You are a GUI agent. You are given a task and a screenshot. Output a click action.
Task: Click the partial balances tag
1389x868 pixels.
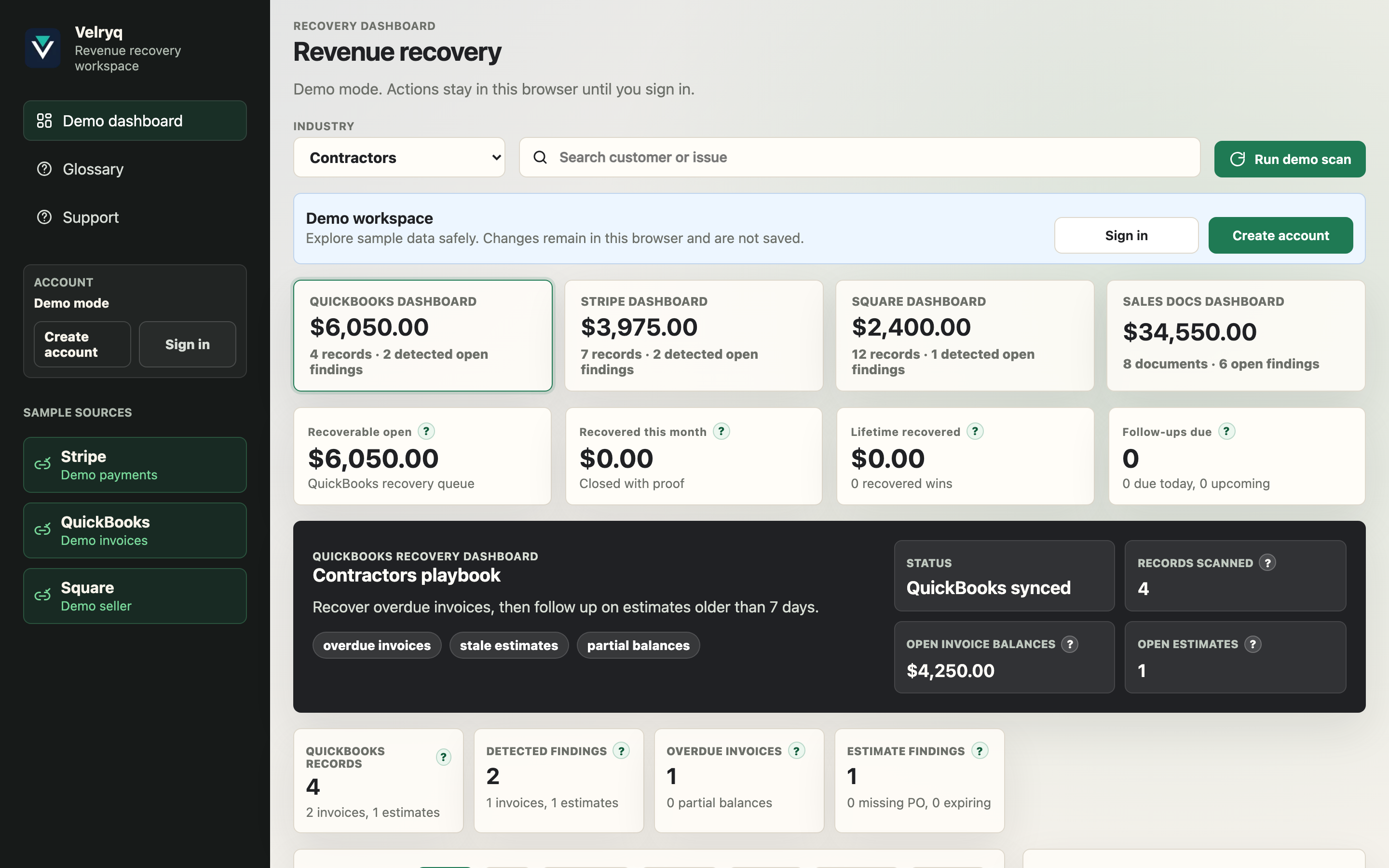pos(638,645)
